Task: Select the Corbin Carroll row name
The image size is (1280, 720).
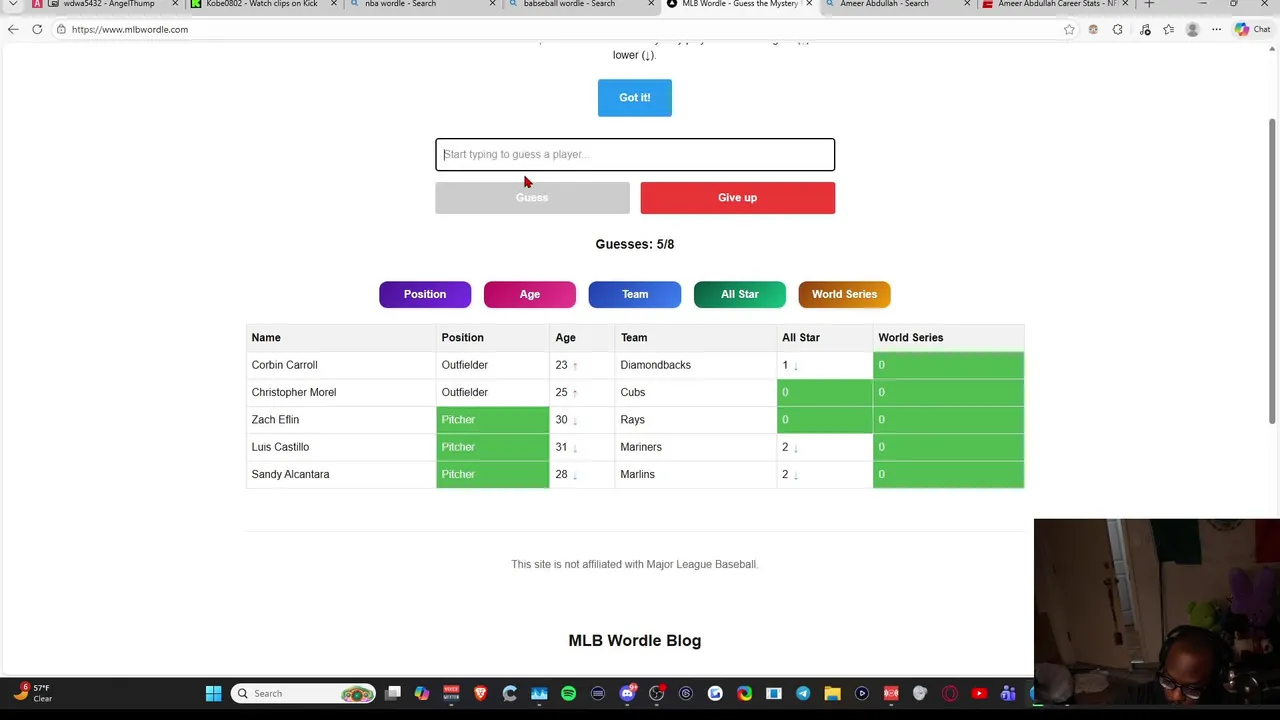Action: (x=284, y=365)
